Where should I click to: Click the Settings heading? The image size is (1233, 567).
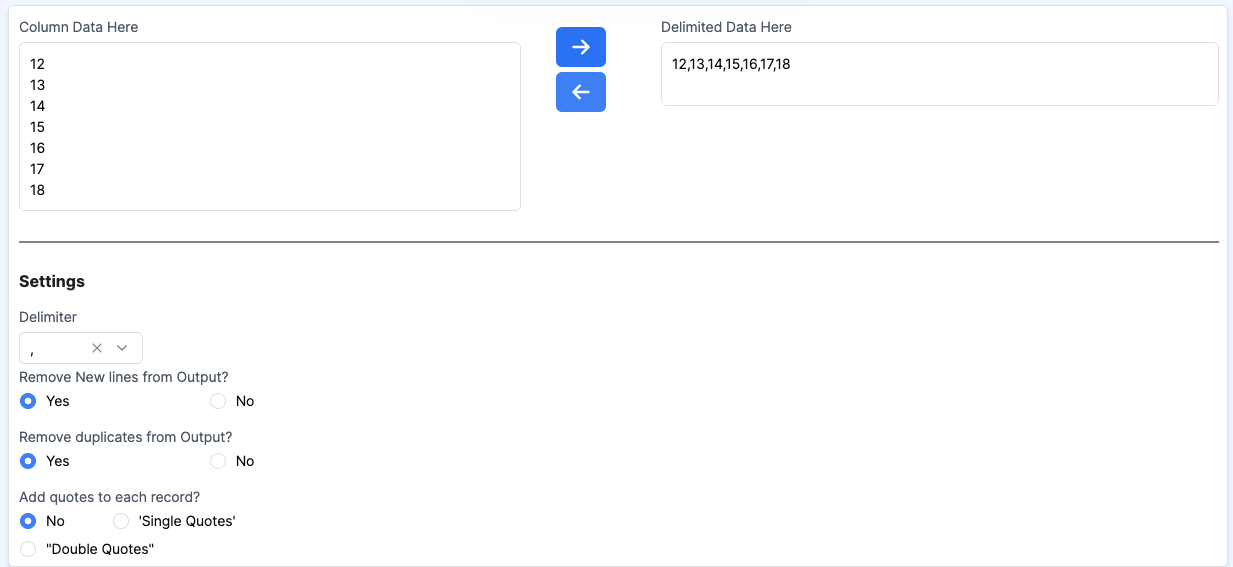click(52, 282)
